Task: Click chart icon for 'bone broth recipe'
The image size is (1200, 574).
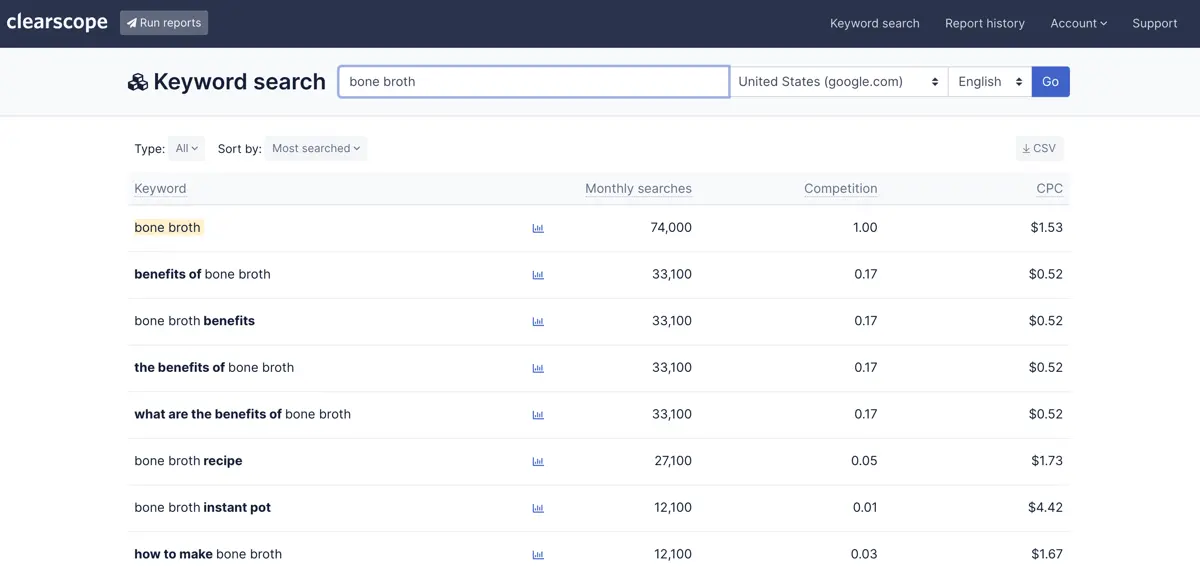Action: [x=538, y=461]
